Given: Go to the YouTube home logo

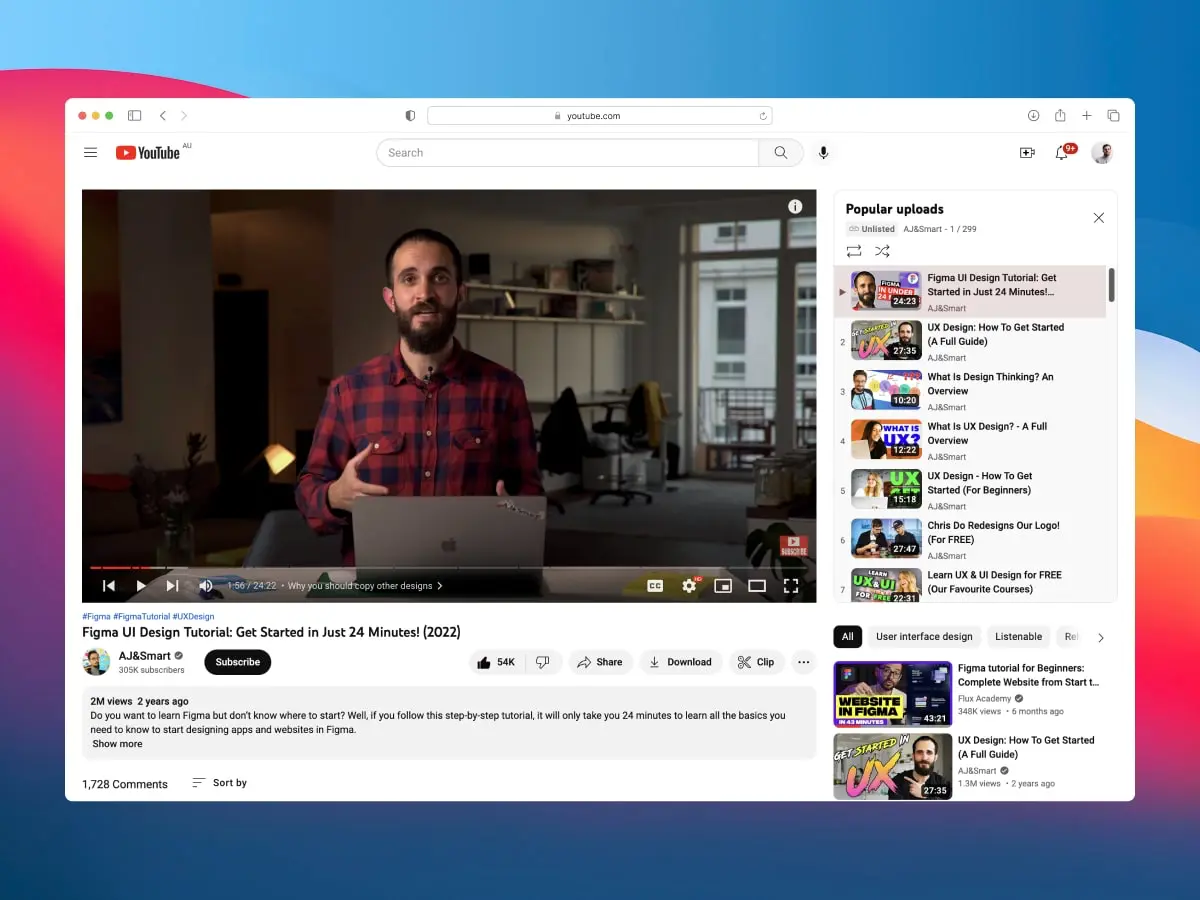Looking at the screenshot, I should (148, 153).
